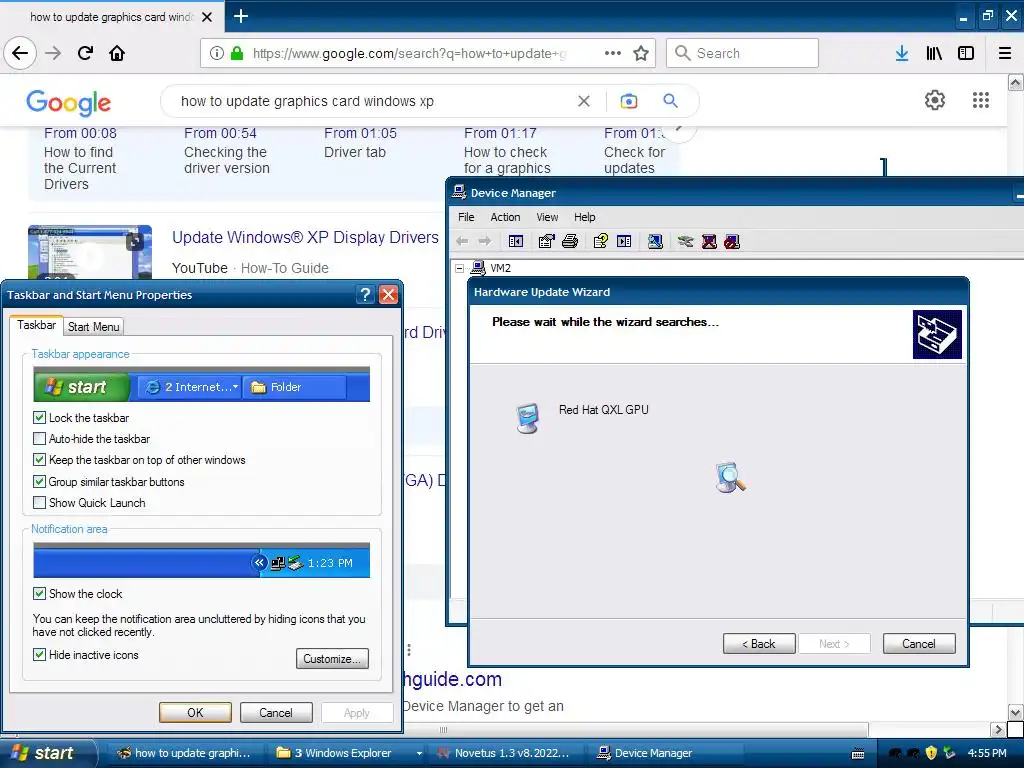The image size is (1024, 768).
Task: Open the page actions three-dots menu in address bar
Action: (613, 53)
